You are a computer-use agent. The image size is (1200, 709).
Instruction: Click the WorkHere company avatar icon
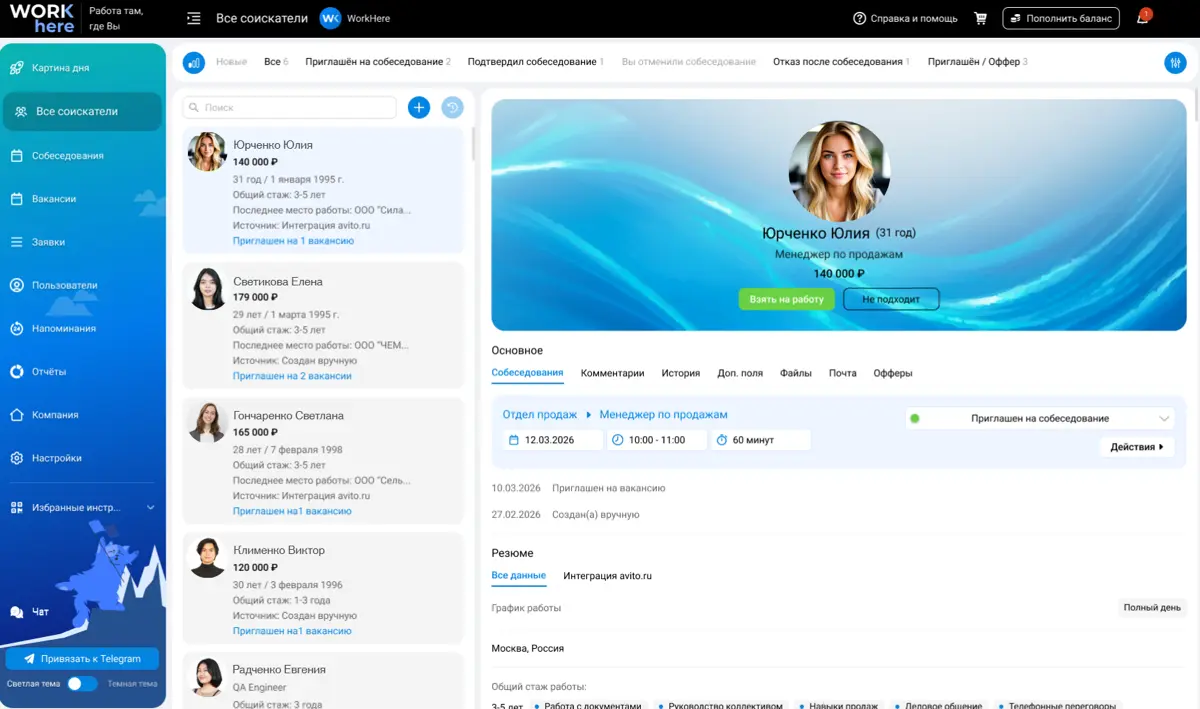point(330,18)
